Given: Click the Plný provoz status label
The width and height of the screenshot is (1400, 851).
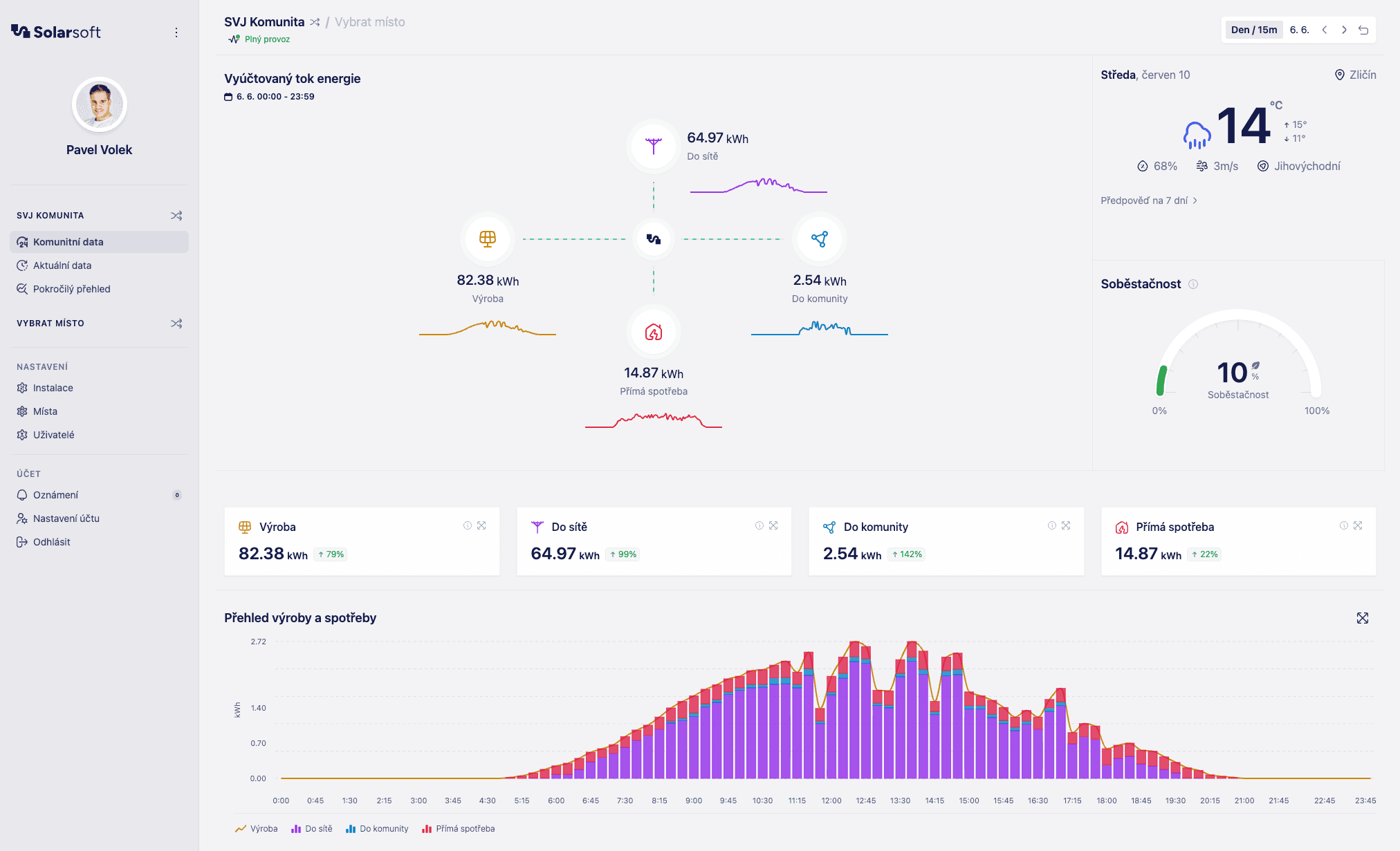Looking at the screenshot, I should pyautogui.click(x=267, y=39).
